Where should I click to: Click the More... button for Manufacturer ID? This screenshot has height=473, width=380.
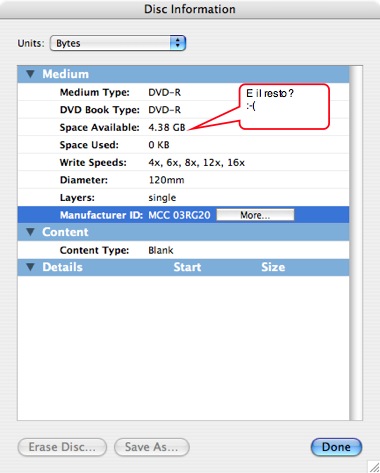point(255,215)
